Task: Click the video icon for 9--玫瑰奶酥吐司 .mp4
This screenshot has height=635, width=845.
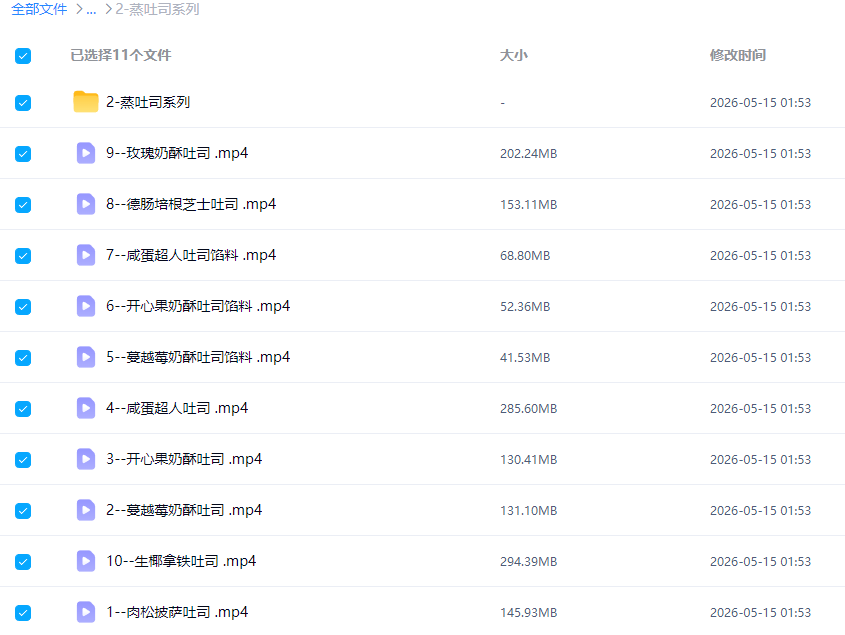Action: point(86,153)
